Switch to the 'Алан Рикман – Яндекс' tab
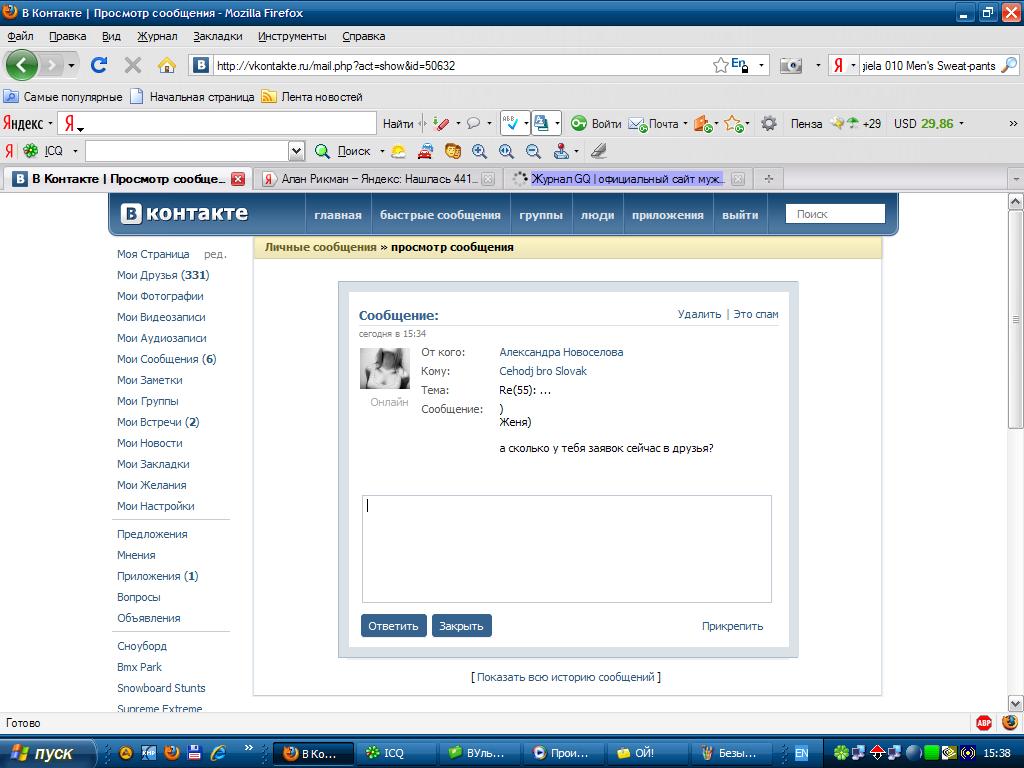The image size is (1024, 768). coord(379,179)
